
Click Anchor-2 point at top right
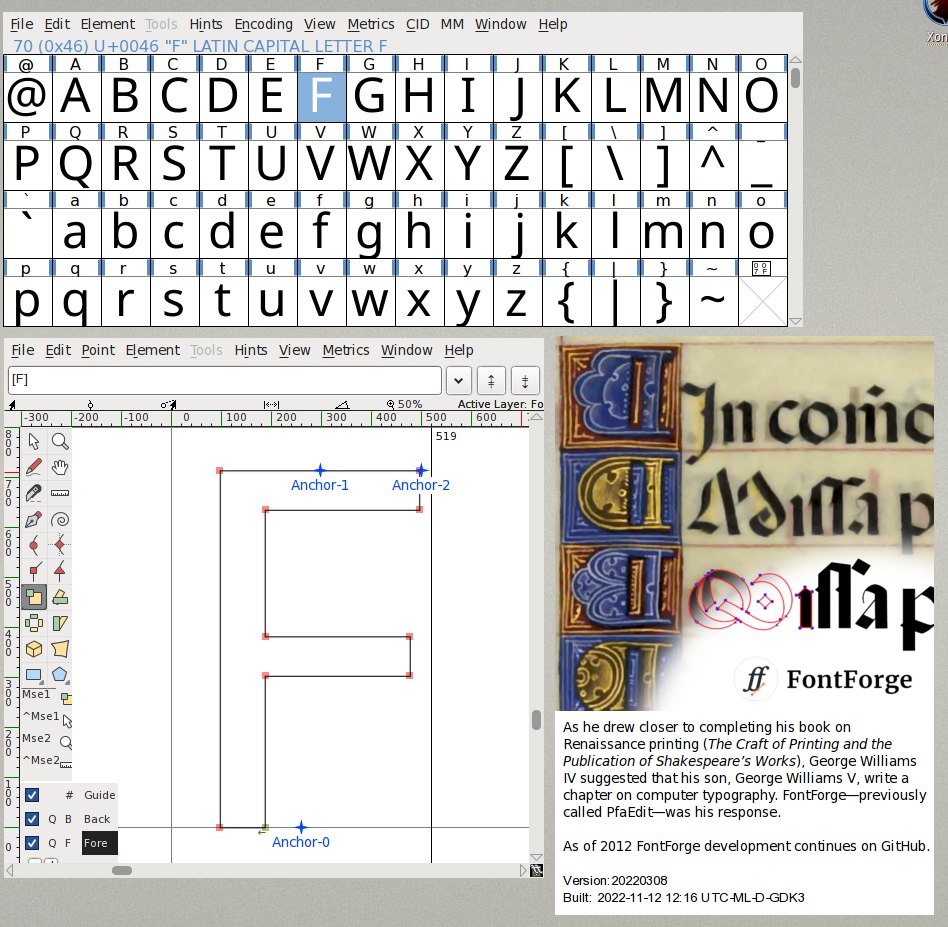421,470
